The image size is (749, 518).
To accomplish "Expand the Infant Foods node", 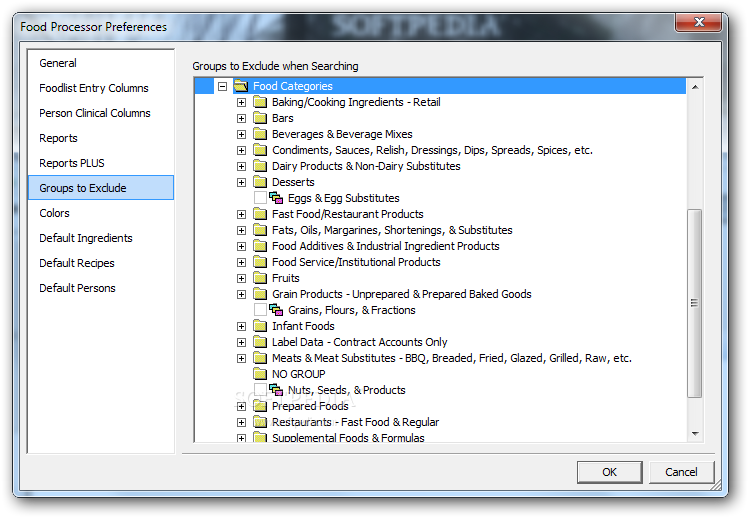I will [x=241, y=326].
